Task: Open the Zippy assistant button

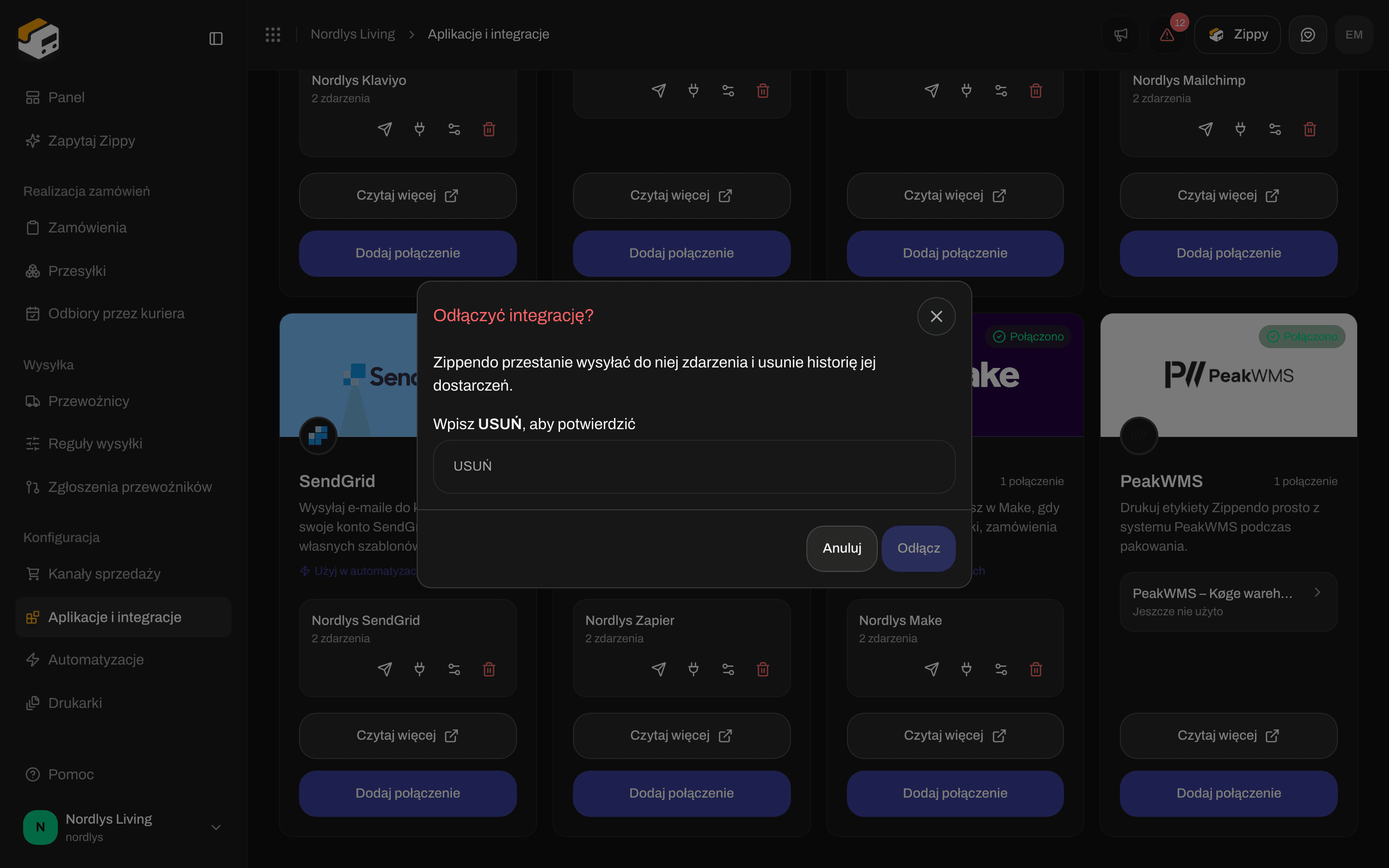Action: coord(1238,35)
